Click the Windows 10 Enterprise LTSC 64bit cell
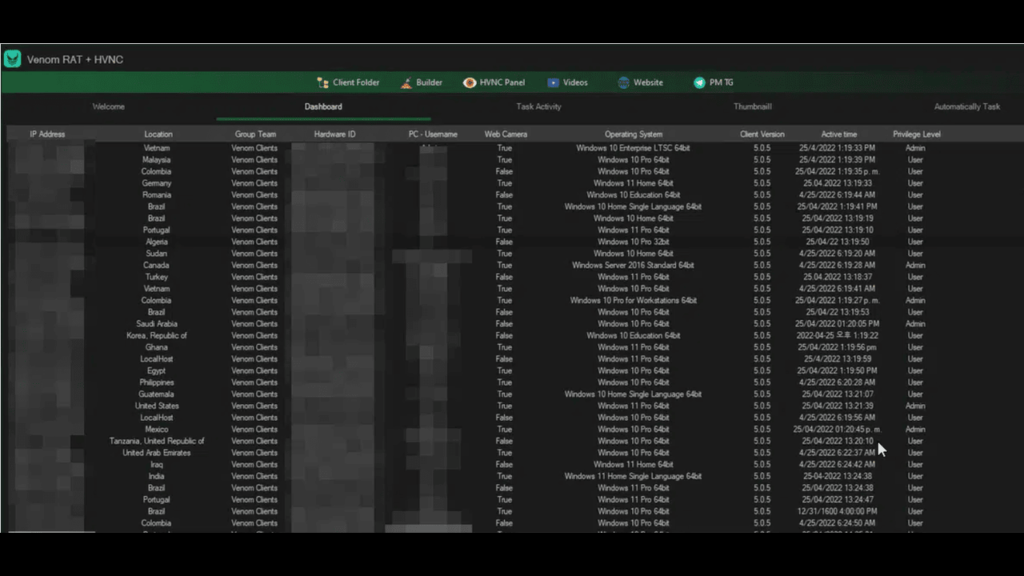The height and width of the screenshot is (576, 1024). 633,148
